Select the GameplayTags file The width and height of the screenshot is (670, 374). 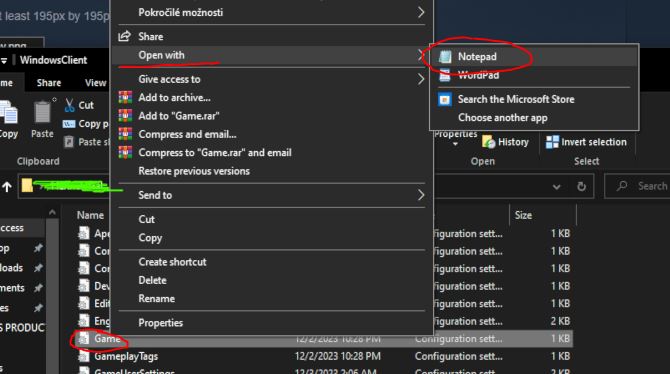pos(324,356)
